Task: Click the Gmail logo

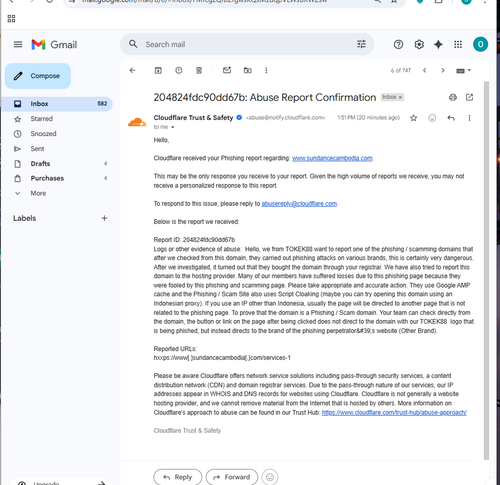Action: point(54,44)
